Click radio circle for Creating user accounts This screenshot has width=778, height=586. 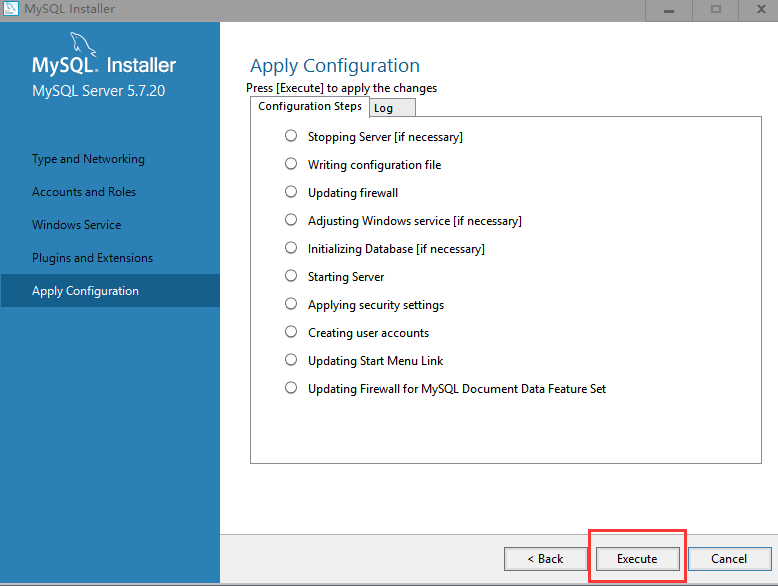[291, 332]
